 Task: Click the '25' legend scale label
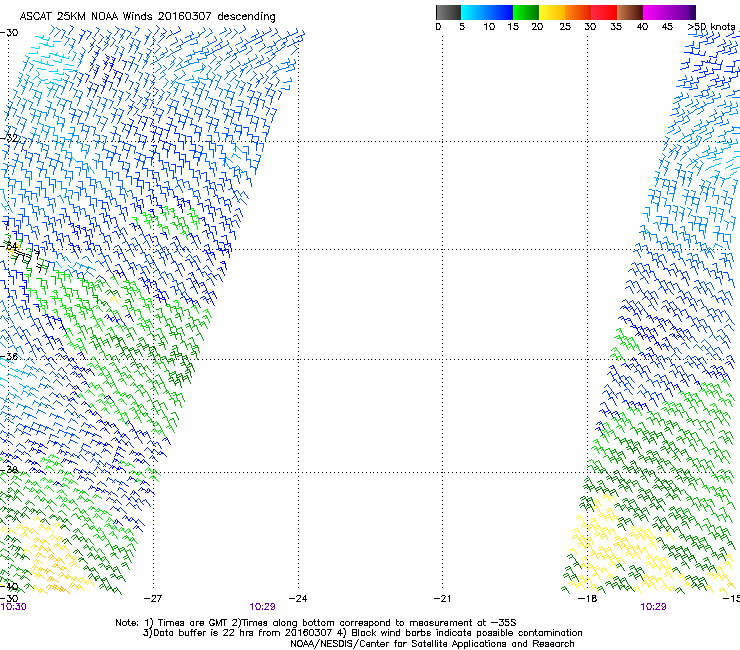(565, 27)
